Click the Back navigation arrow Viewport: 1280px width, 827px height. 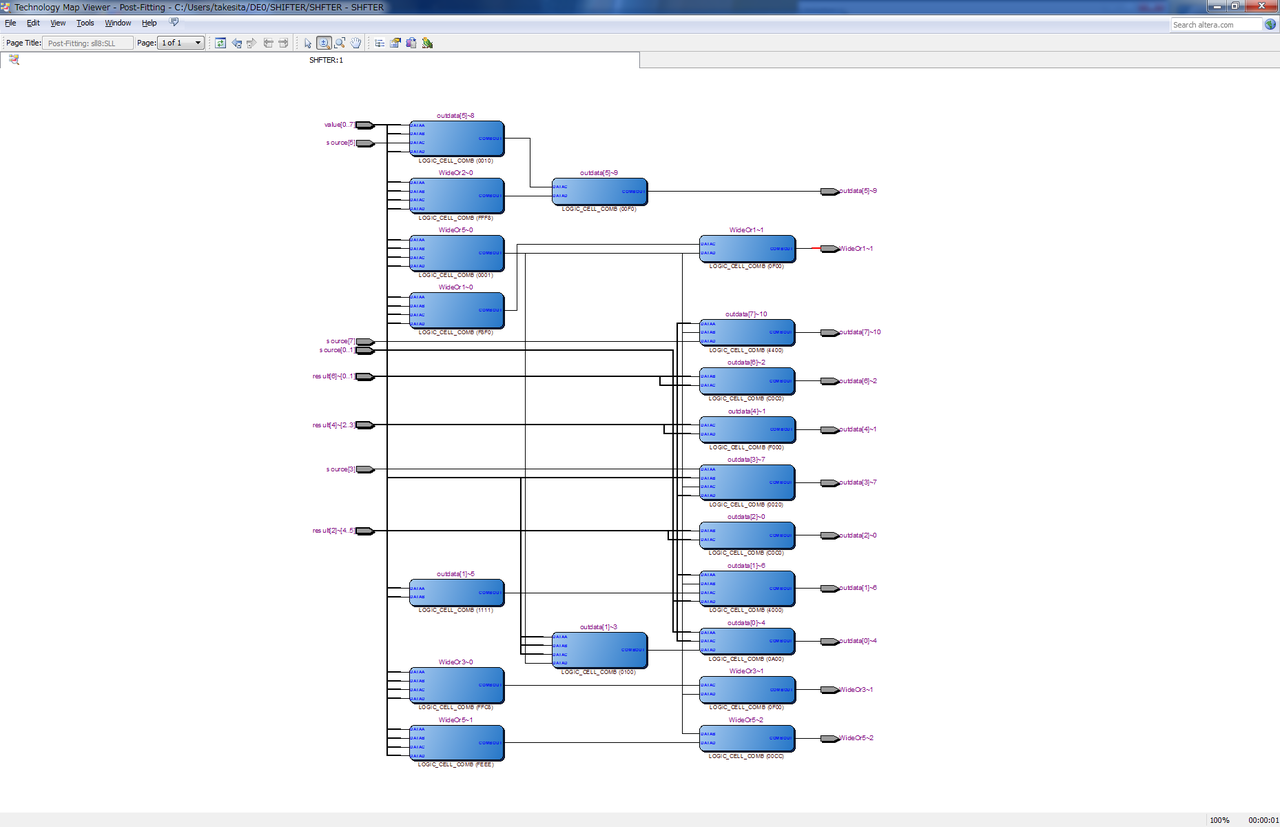(x=236, y=43)
